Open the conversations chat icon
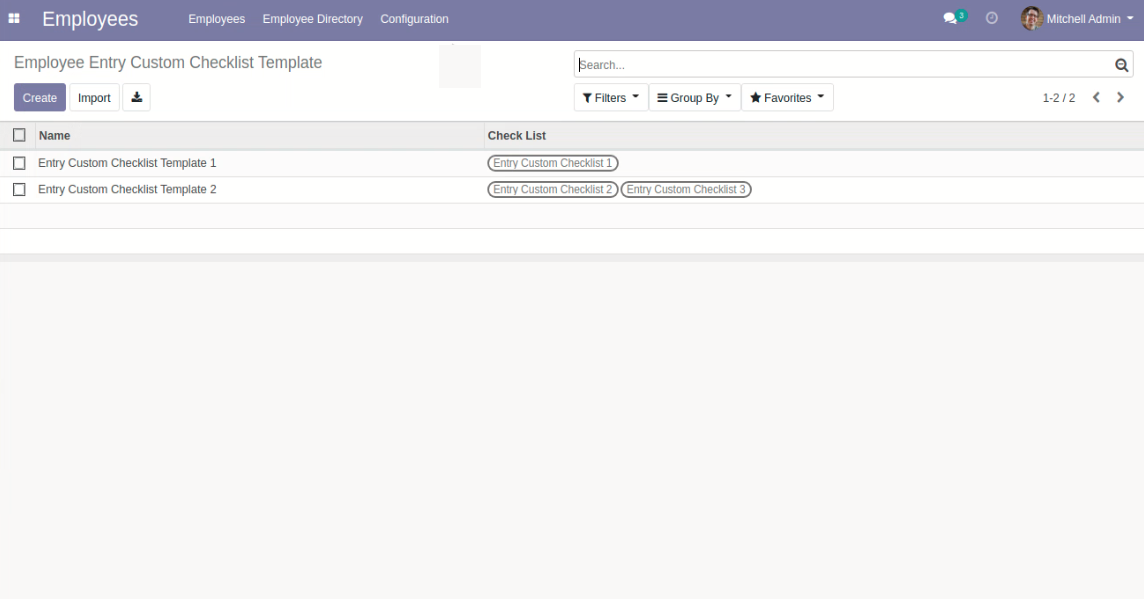The image size is (1144, 599). click(950, 18)
